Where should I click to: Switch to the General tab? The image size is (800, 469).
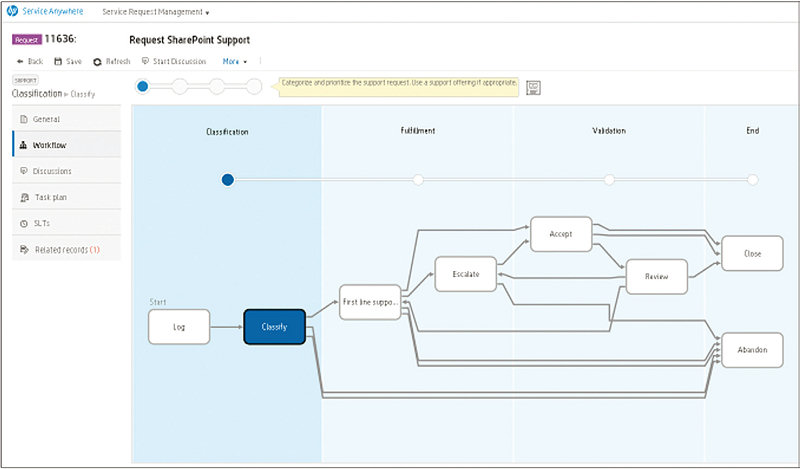pos(47,119)
